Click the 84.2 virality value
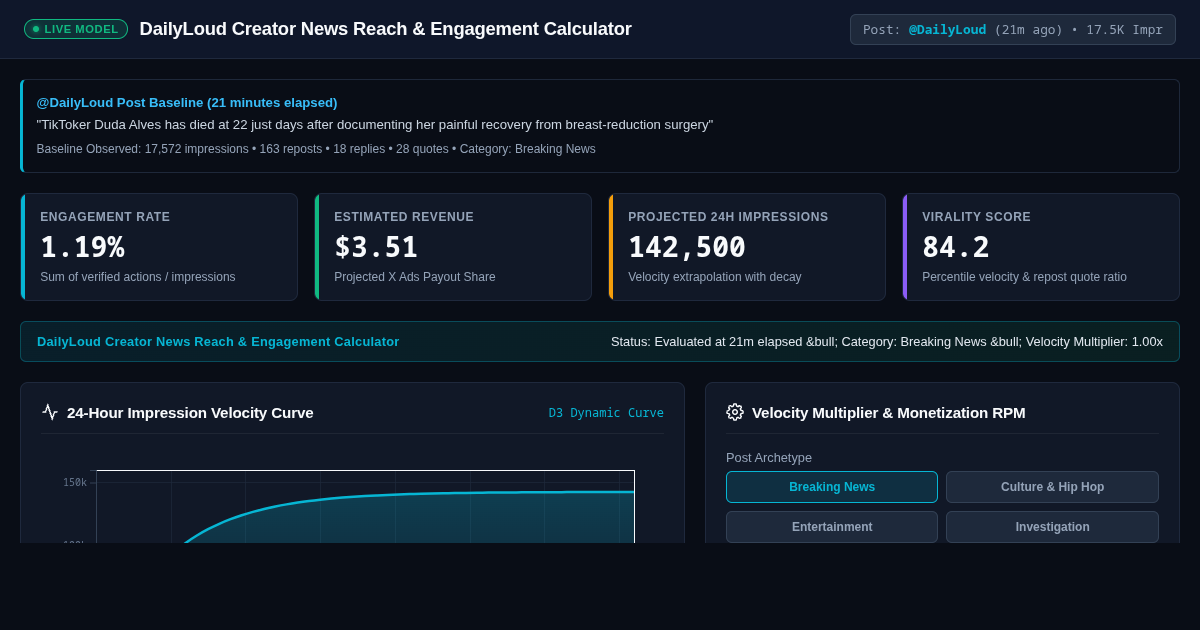 tap(956, 247)
